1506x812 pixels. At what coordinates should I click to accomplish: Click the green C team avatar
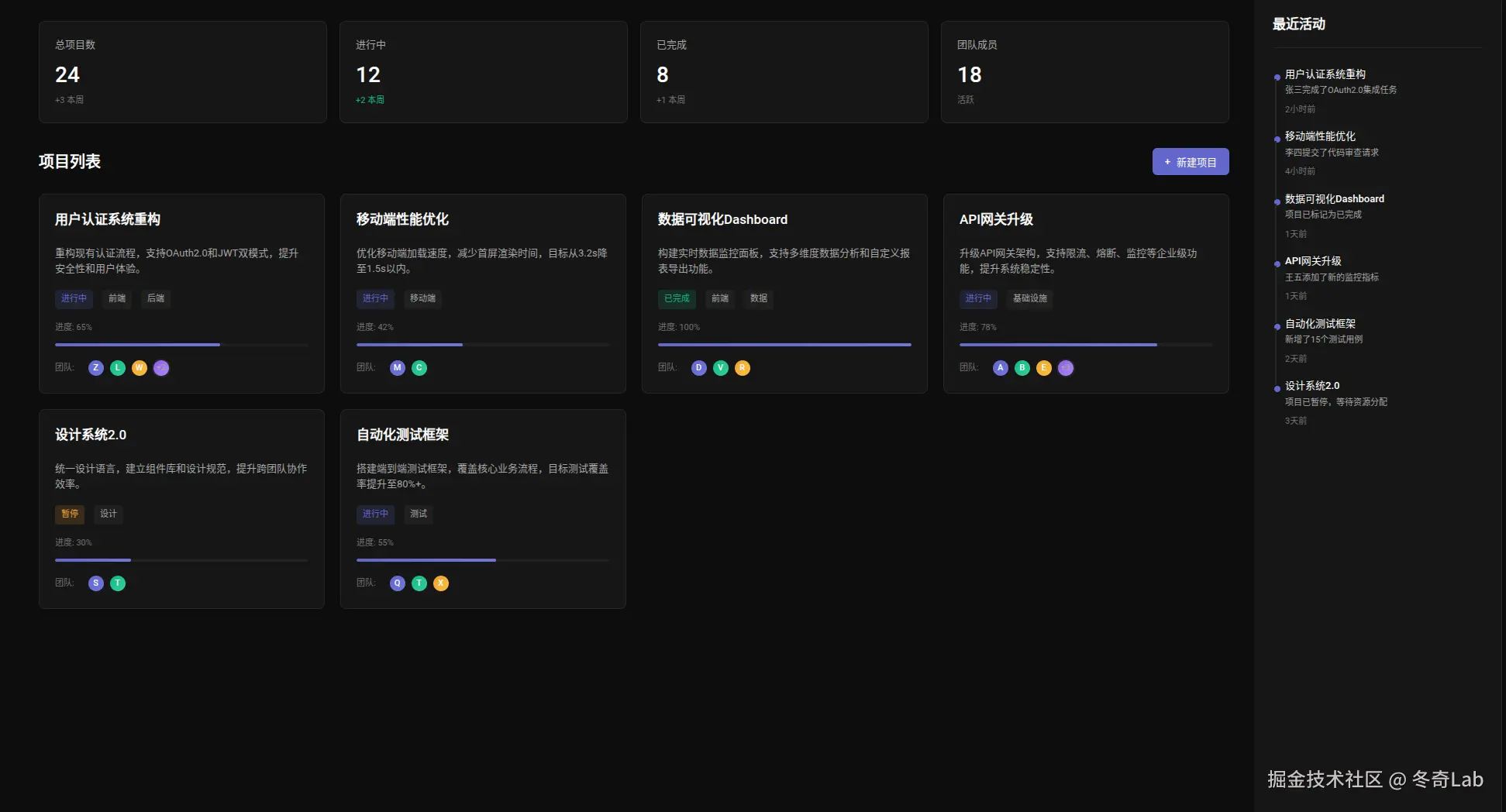(419, 368)
